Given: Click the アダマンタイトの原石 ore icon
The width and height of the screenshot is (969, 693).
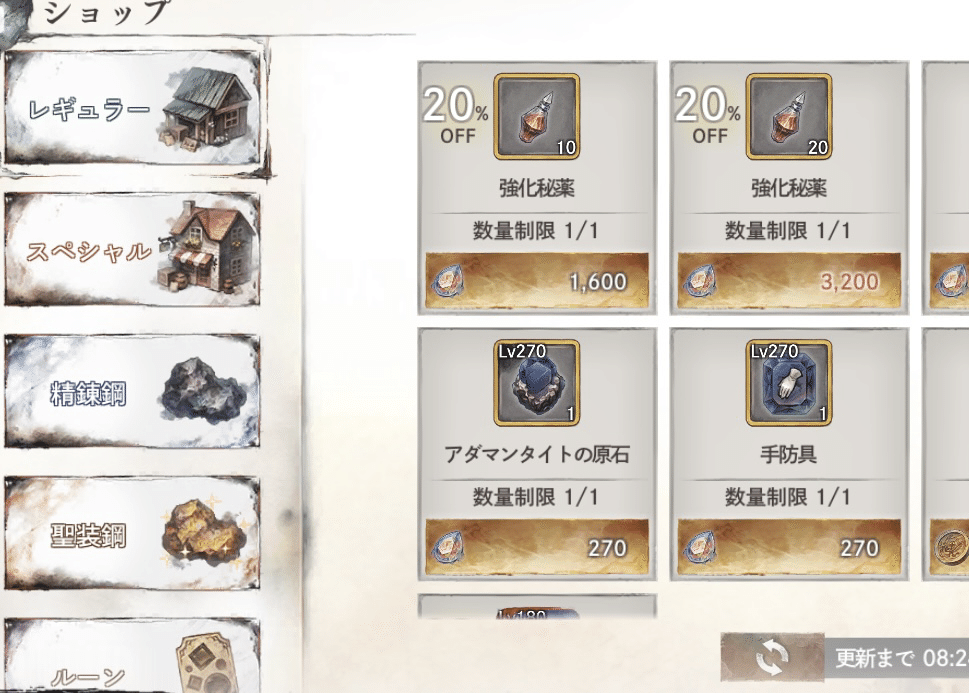Looking at the screenshot, I should 536,383.
